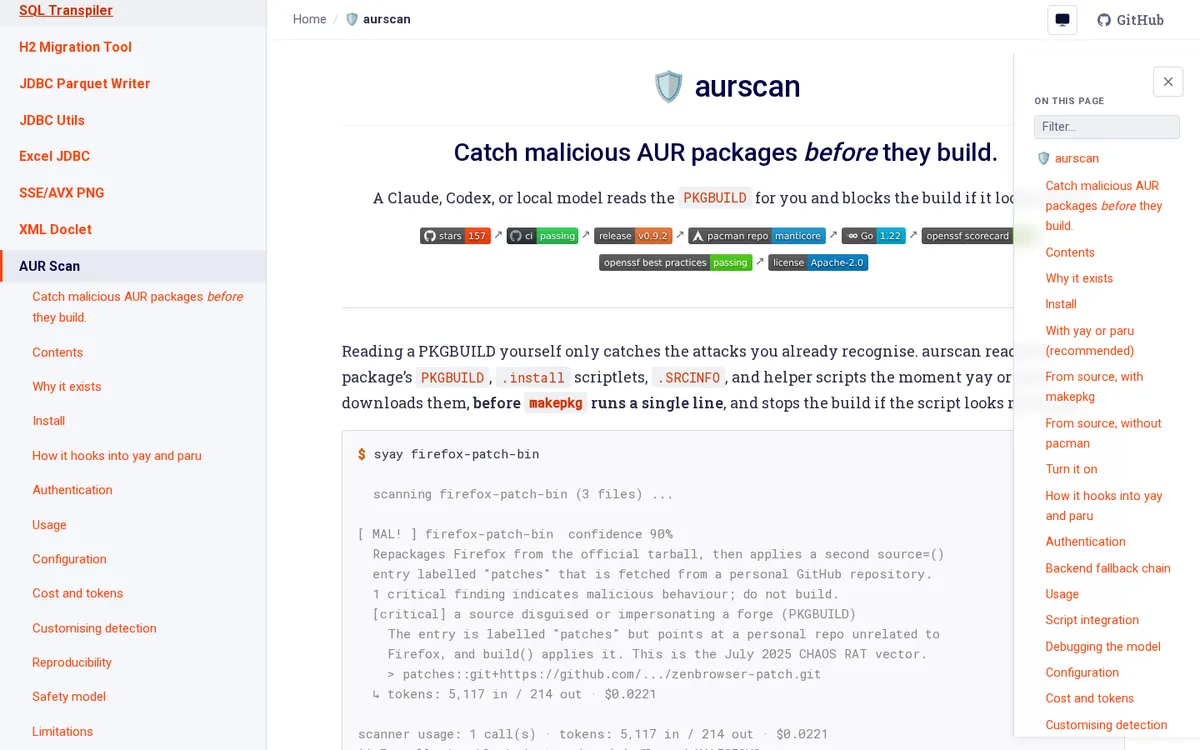Click From source, without pacman link
Screen dimensions: 1200x750
click(1103, 433)
